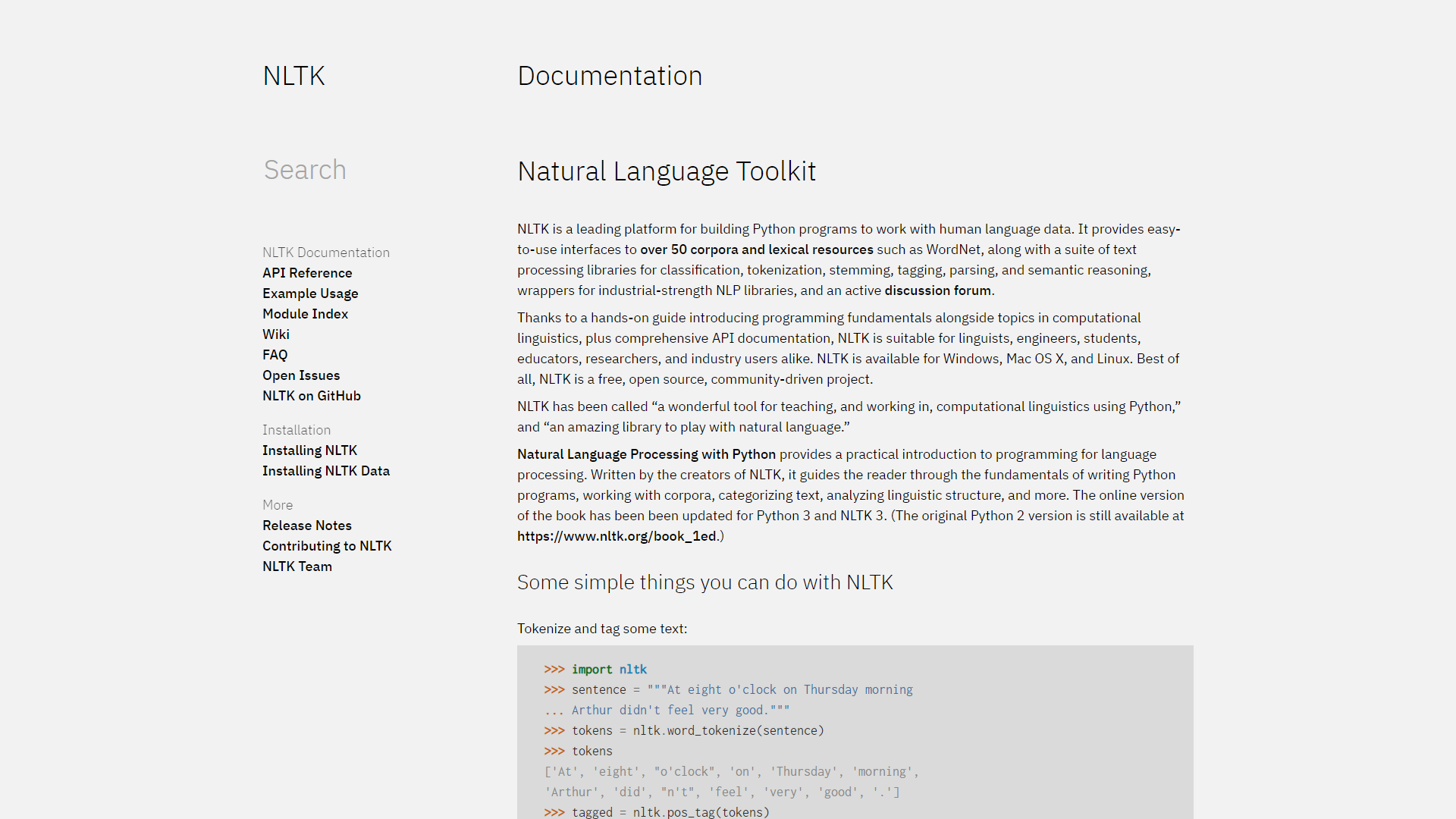The image size is (1456, 819).
Task: Click the Search field in the sidebar
Action: [x=305, y=169]
